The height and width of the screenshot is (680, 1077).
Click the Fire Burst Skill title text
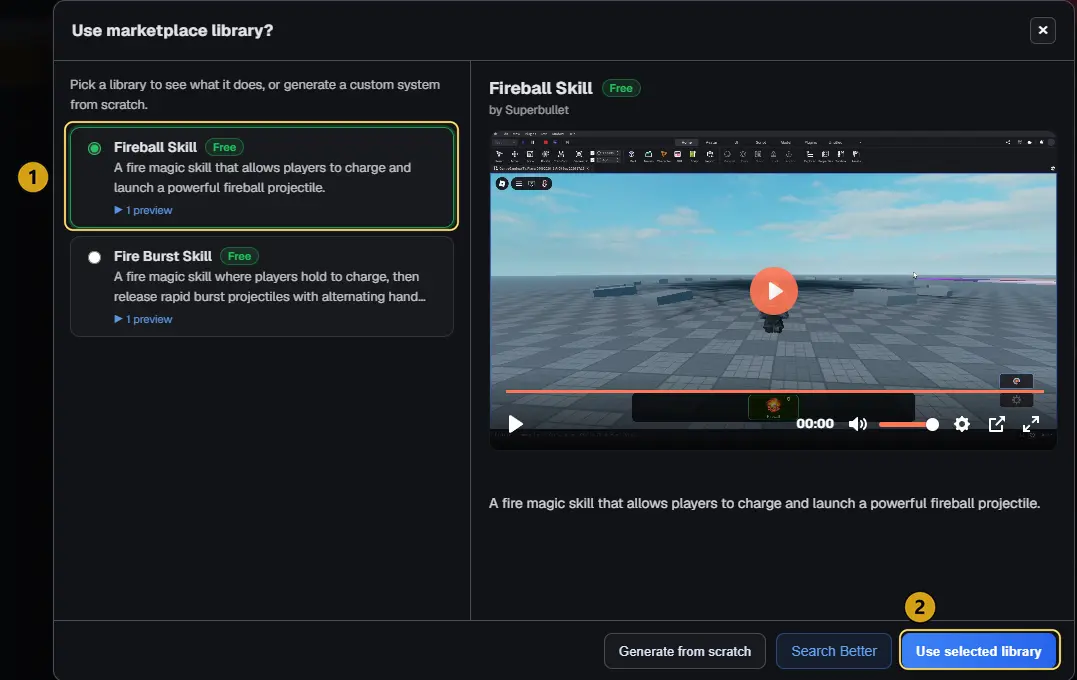[x=163, y=256]
